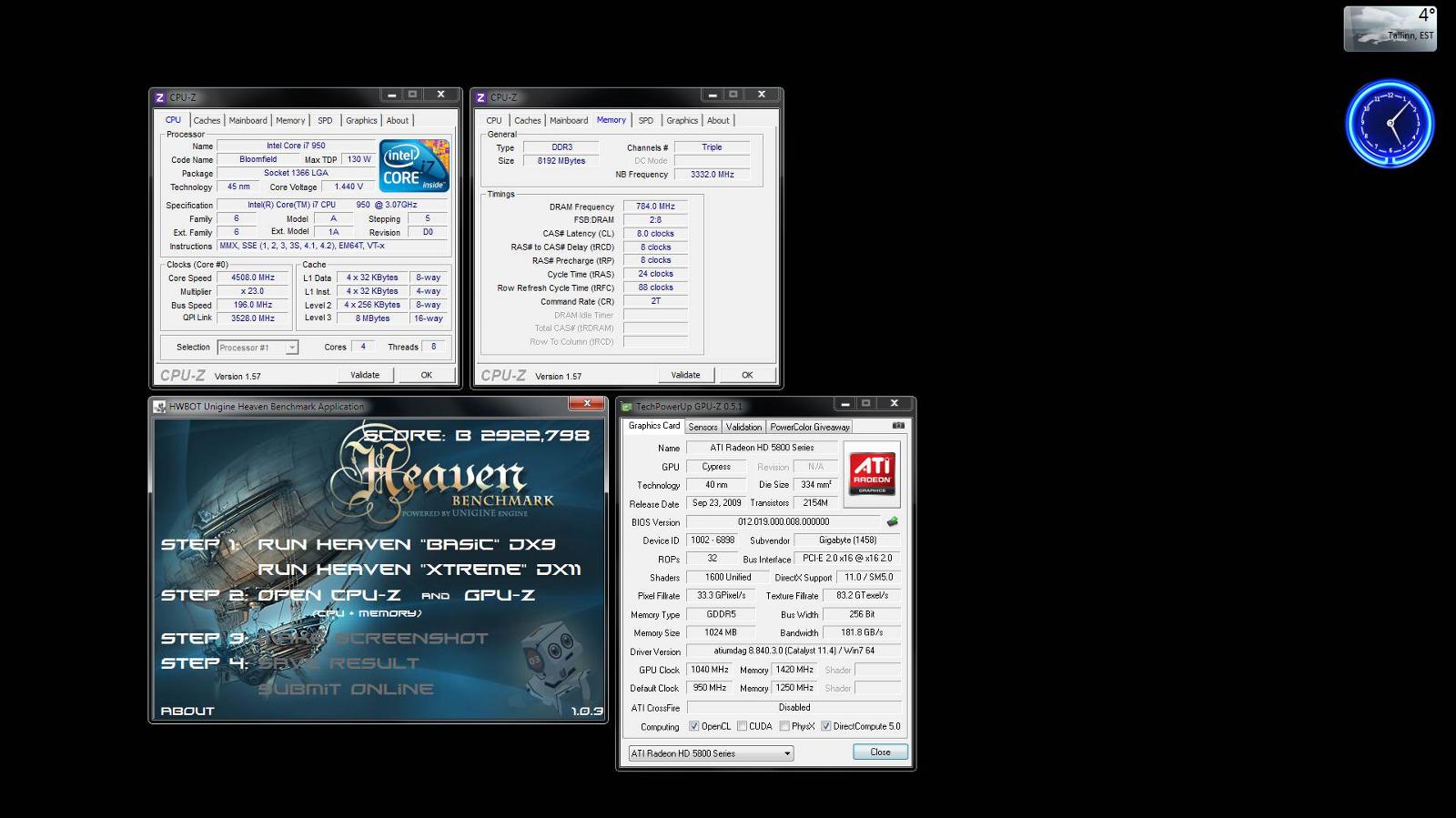Image resolution: width=1456 pixels, height=818 pixels.
Task: Toggle the DirectCompute 5.0 checkbox
Action: click(826, 726)
